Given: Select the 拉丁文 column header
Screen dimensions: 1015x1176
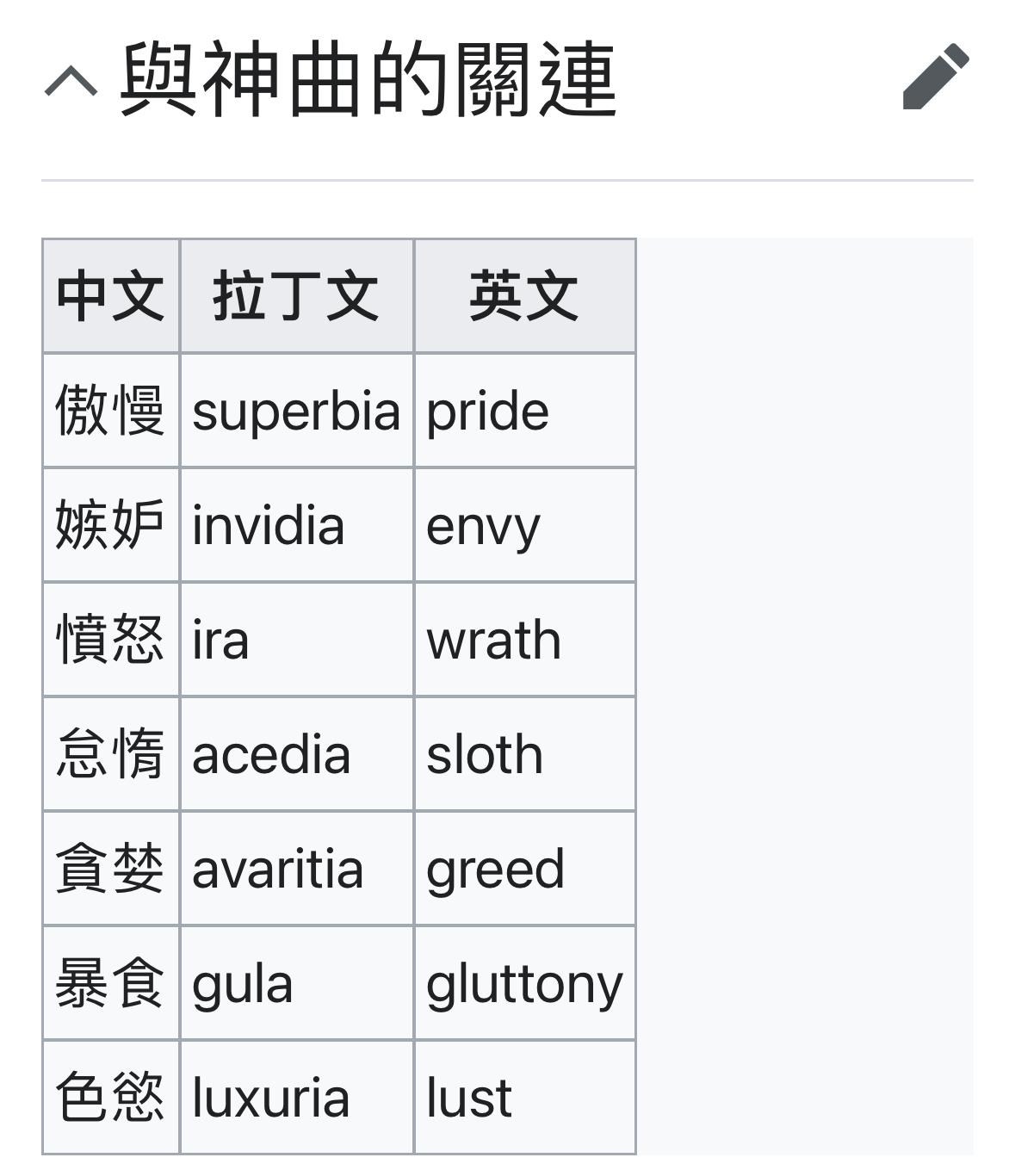Looking at the screenshot, I should pos(297,296).
